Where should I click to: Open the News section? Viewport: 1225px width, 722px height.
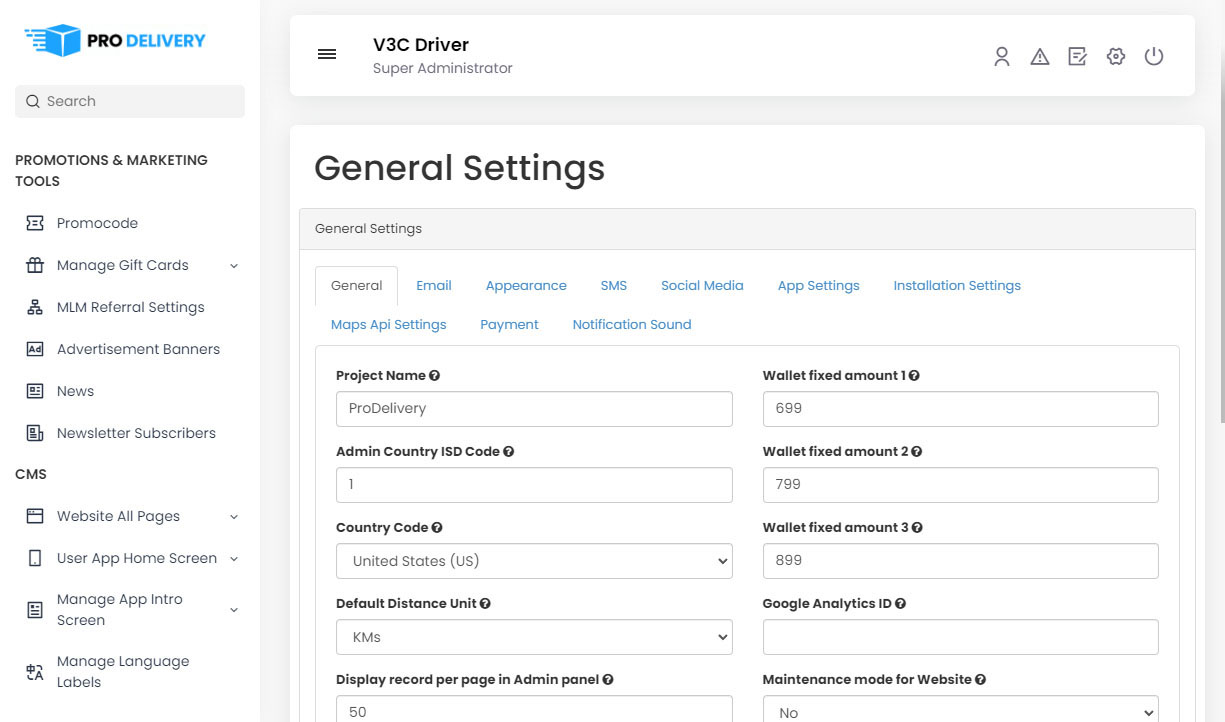[75, 391]
